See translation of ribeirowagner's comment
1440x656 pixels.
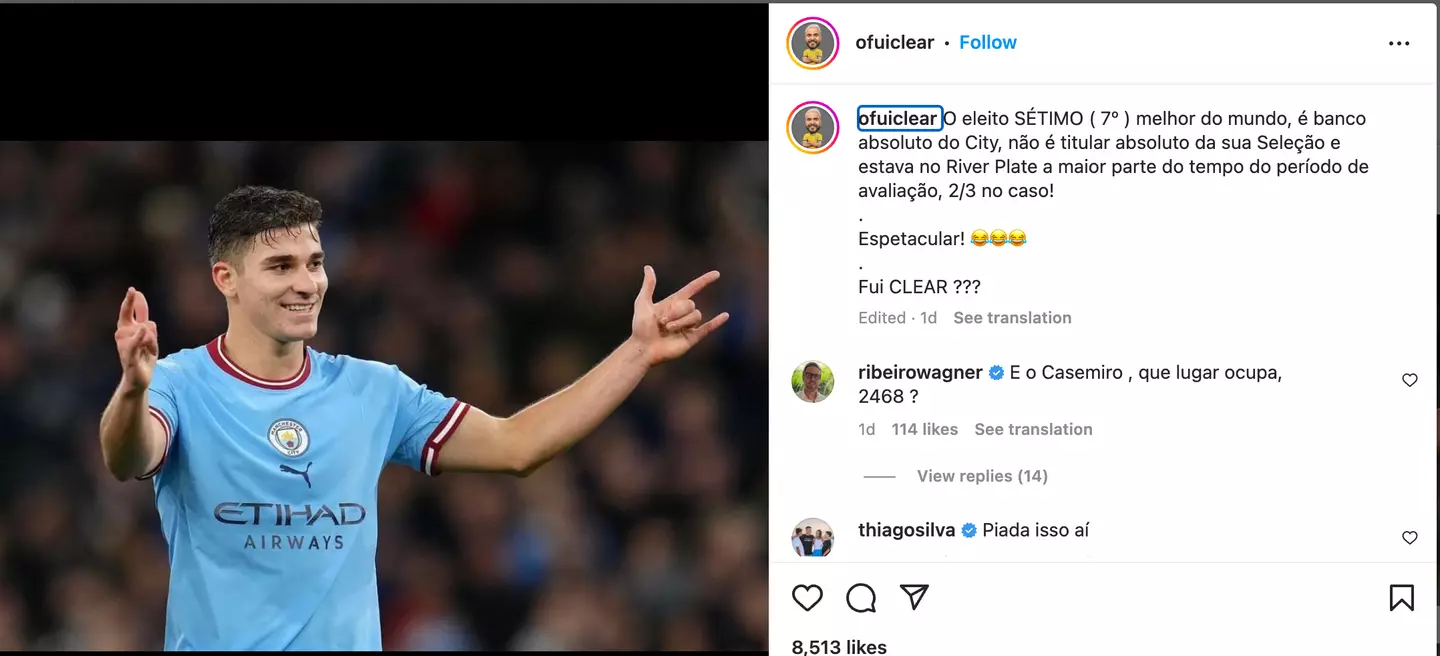(x=1033, y=429)
